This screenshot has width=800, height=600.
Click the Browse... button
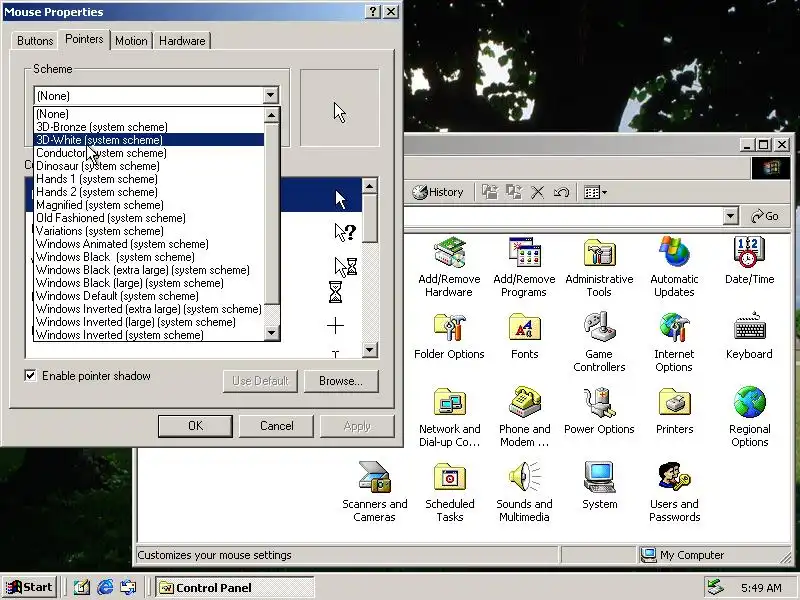pyautogui.click(x=341, y=381)
